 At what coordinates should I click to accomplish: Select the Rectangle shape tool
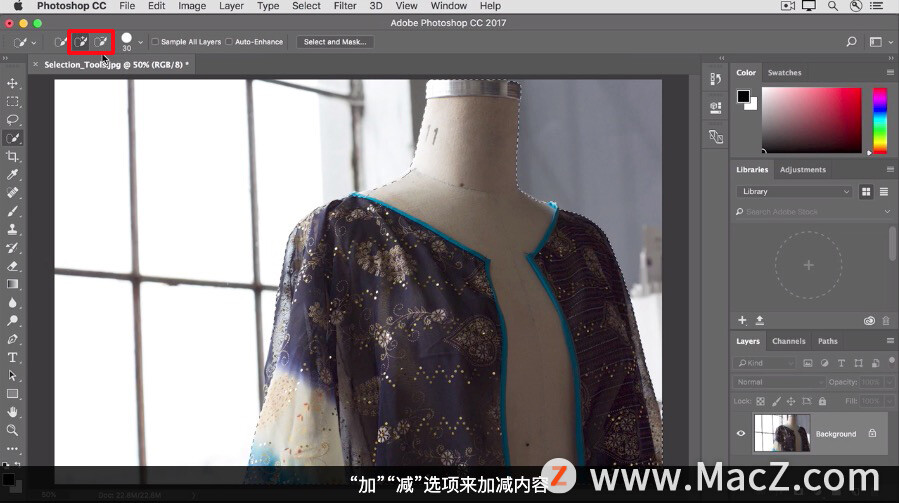(12, 394)
